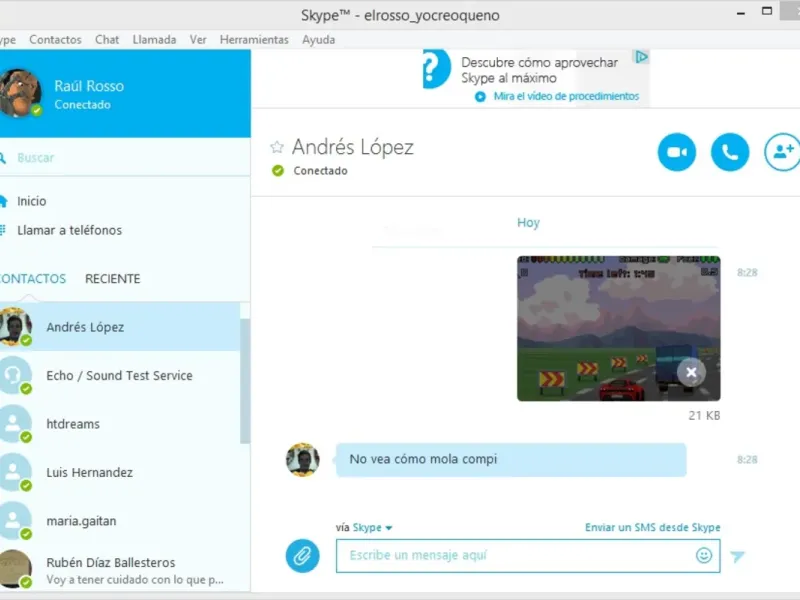Add people to the conversation

tap(783, 152)
